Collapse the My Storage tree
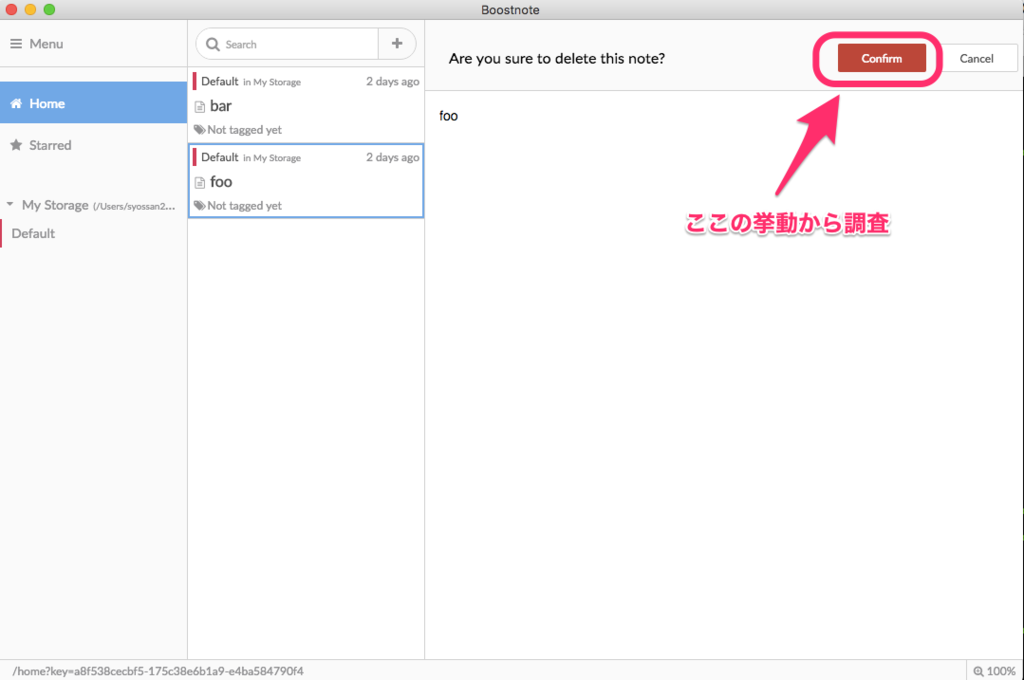The height and width of the screenshot is (680, 1024). (10, 204)
